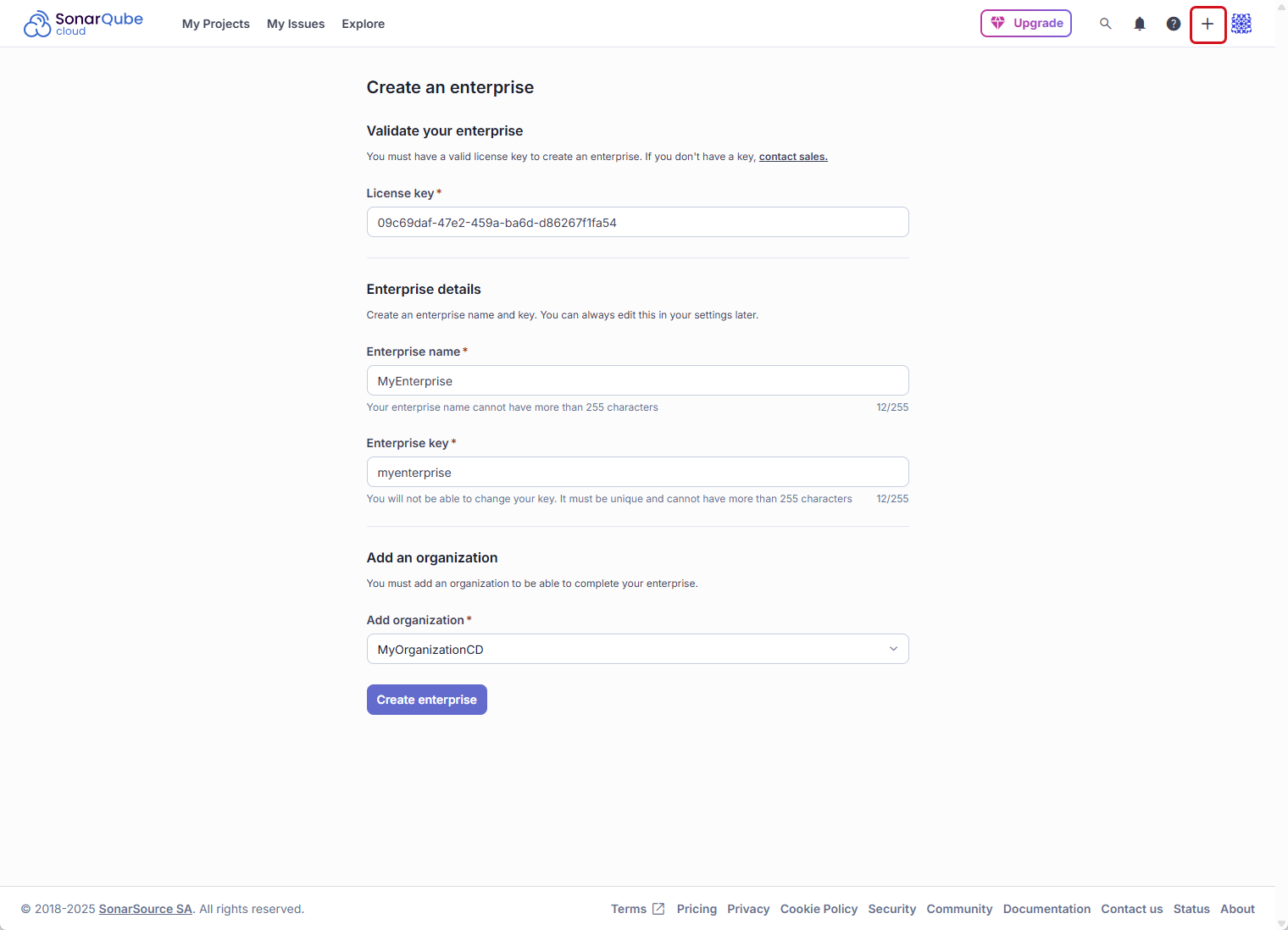
Task: Click inside the License key field
Action: pyautogui.click(x=637, y=222)
